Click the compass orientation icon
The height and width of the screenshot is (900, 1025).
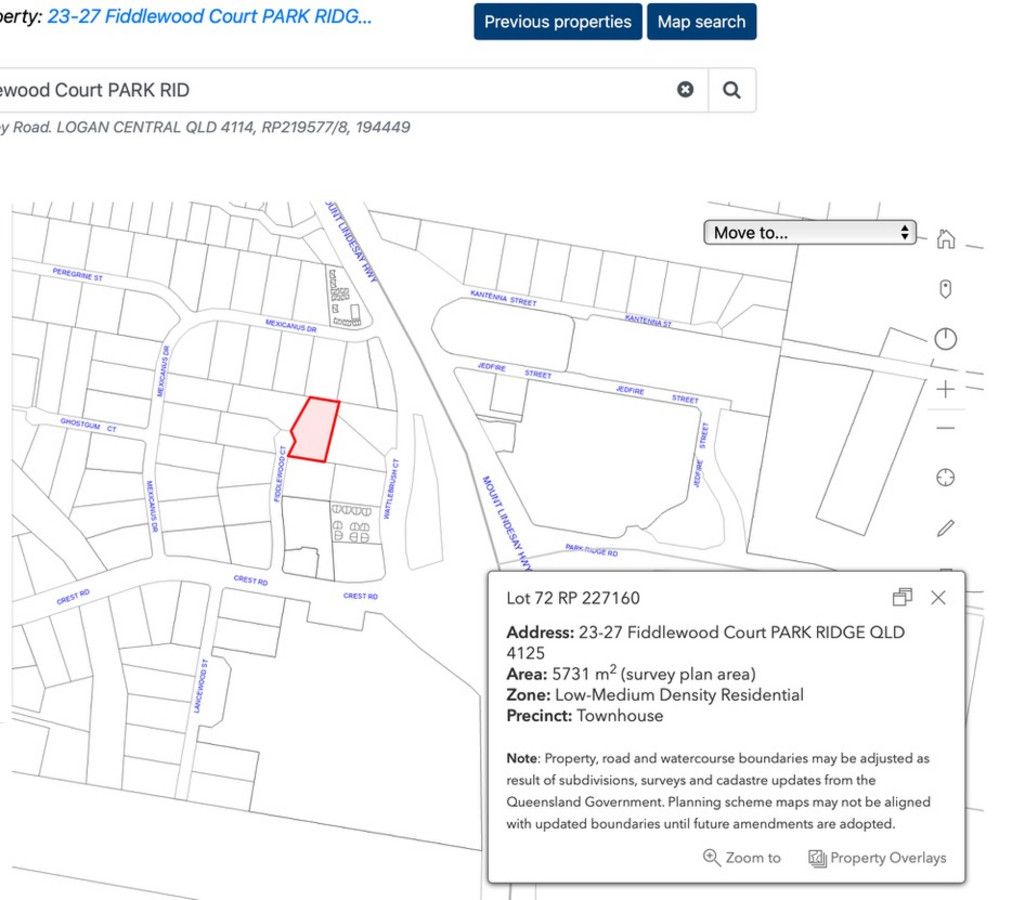click(945, 339)
